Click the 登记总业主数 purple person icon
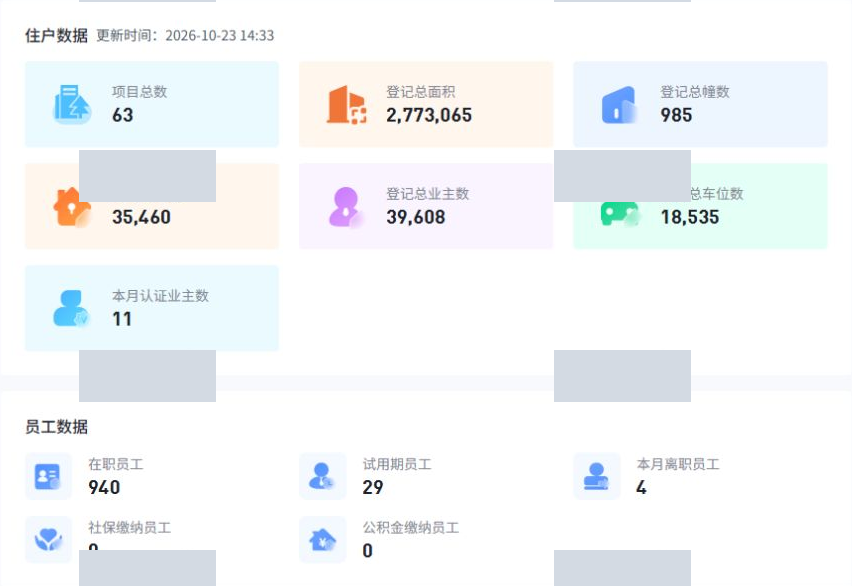 [x=346, y=207]
